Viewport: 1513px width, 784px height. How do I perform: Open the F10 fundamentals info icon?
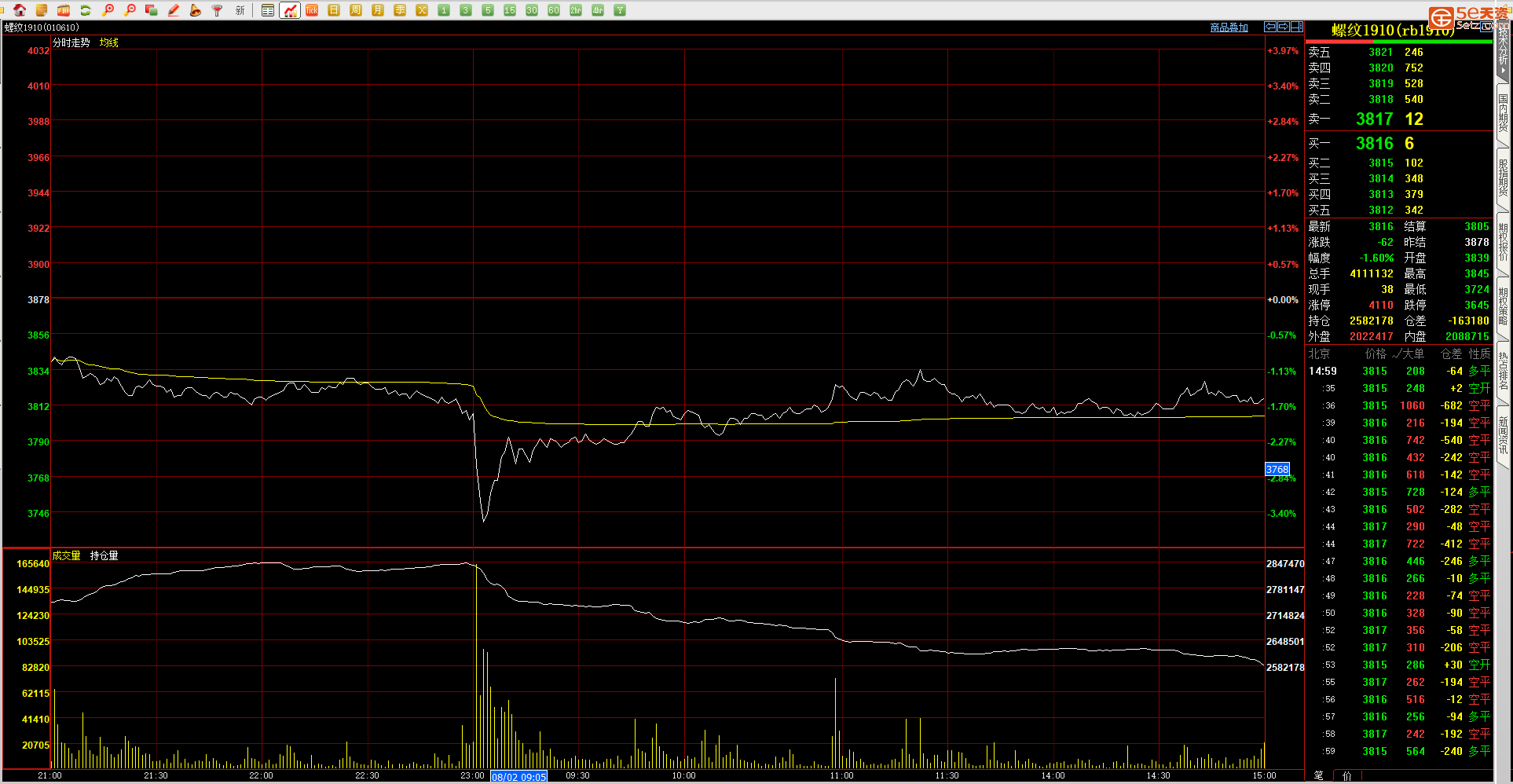pos(64,10)
